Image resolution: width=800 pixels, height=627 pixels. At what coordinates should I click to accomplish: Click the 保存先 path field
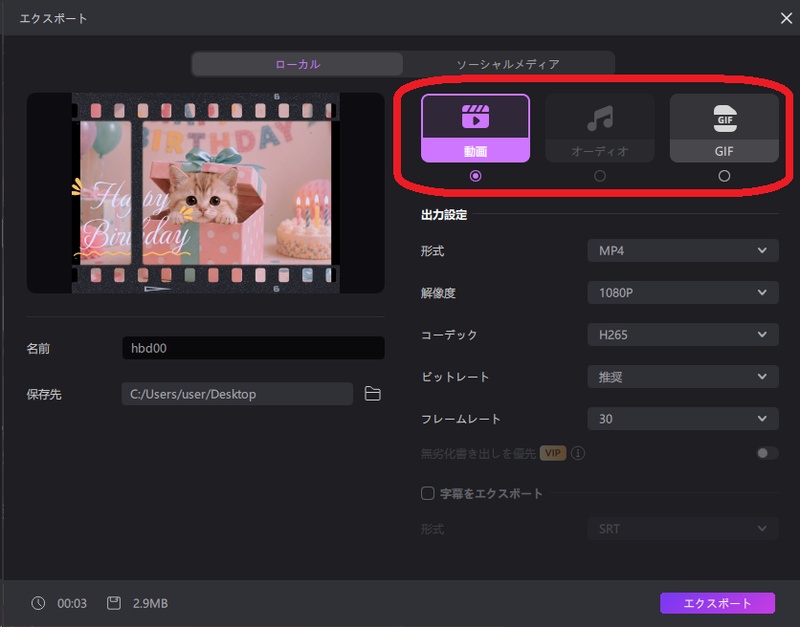(x=237, y=394)
